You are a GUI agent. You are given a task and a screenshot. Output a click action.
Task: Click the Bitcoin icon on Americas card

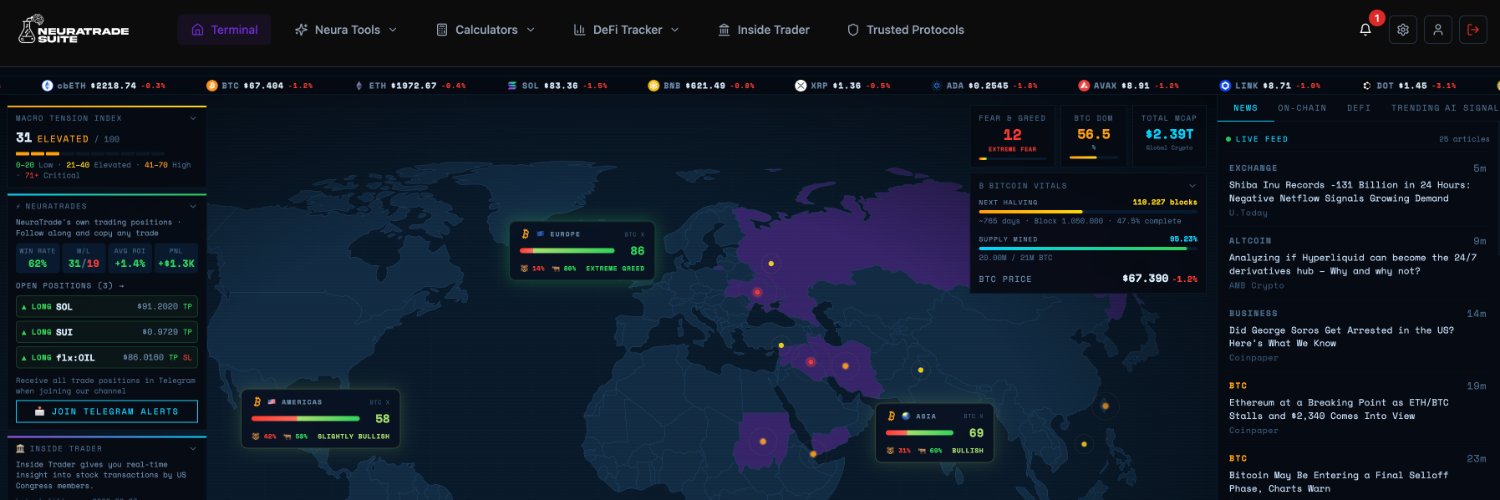[x=257, y=402]
